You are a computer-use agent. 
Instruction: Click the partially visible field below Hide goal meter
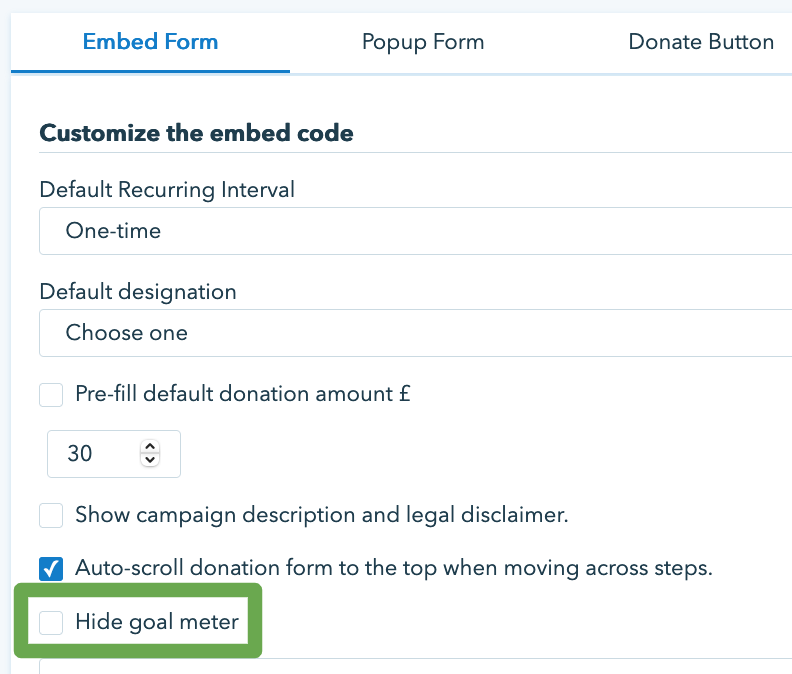[x=415, y=666]
